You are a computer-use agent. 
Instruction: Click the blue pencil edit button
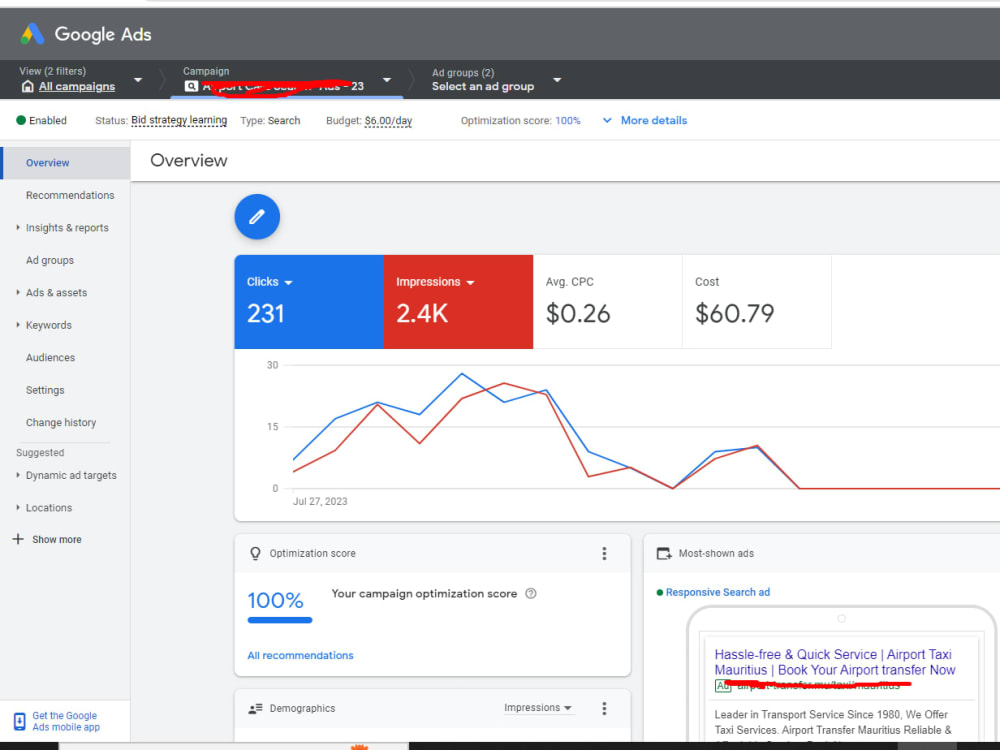[x=257, y=217]
